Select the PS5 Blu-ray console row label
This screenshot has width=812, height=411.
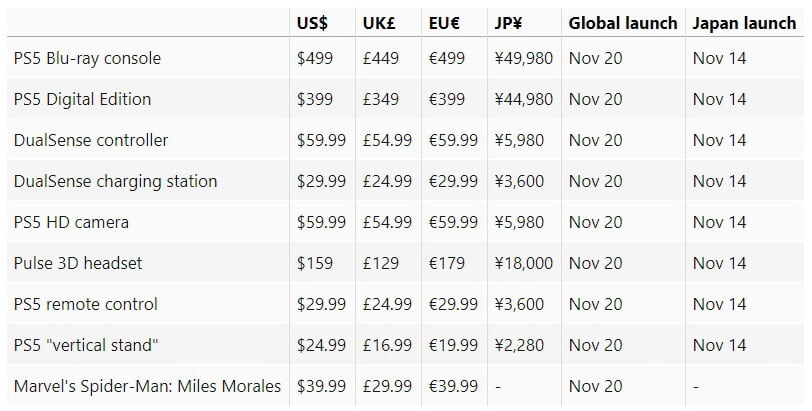(87, 58)
